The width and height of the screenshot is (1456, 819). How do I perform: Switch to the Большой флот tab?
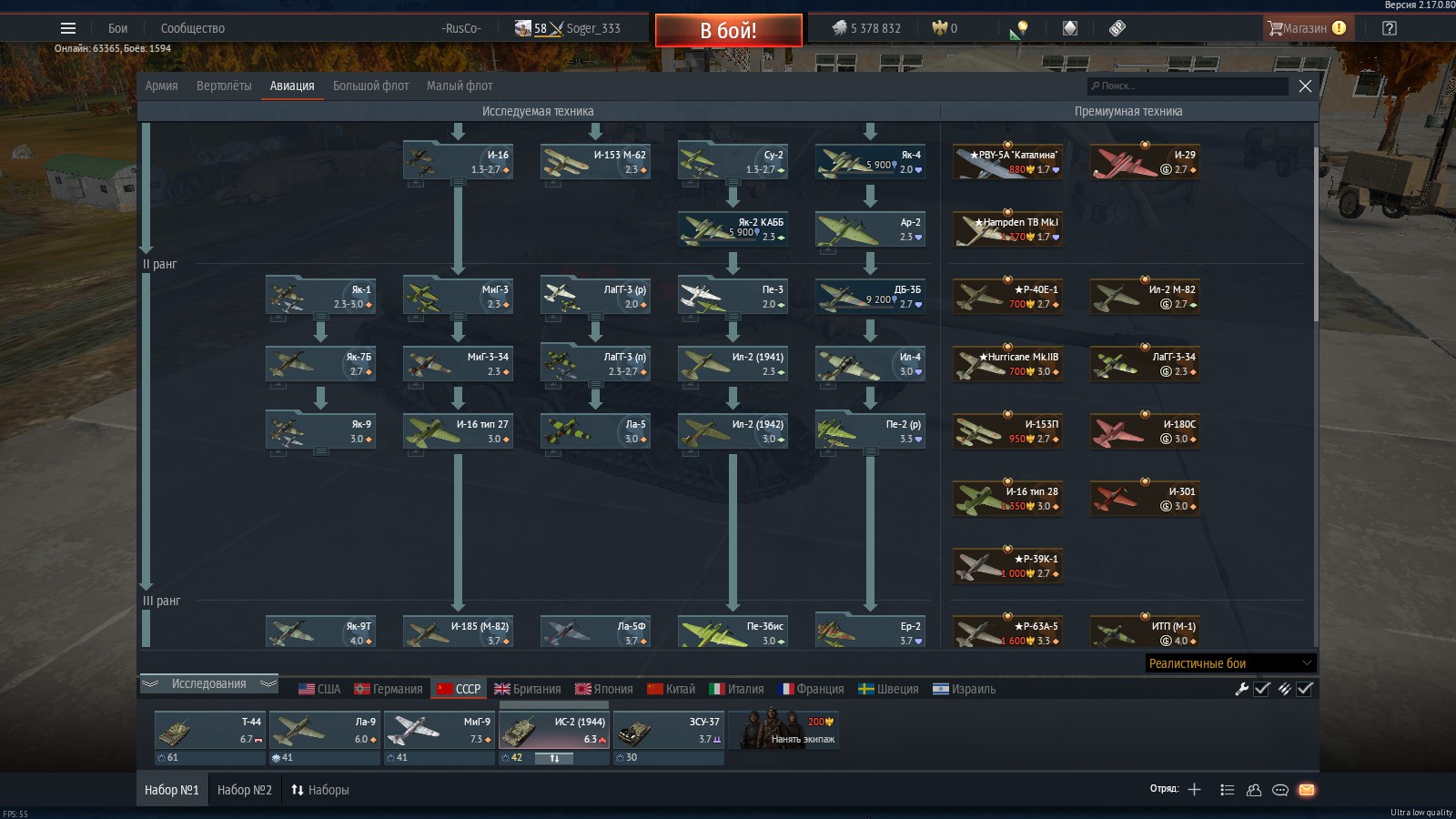tap(370, 86)
